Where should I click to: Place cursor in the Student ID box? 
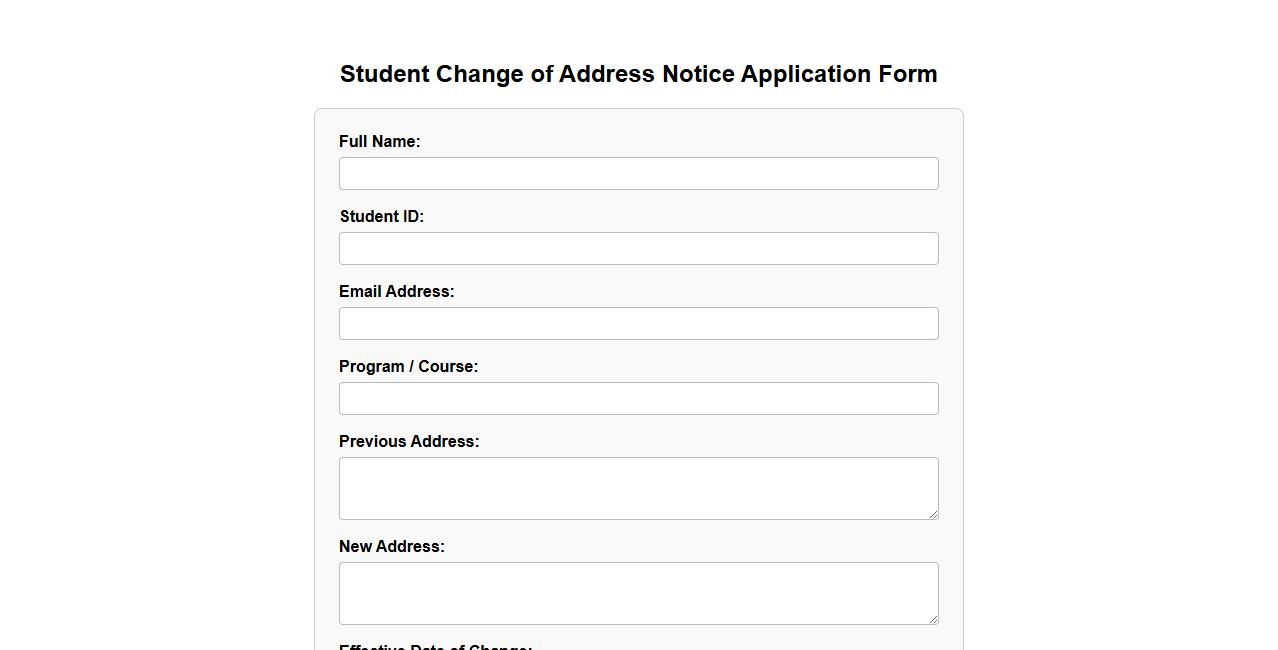click(638, 248)
